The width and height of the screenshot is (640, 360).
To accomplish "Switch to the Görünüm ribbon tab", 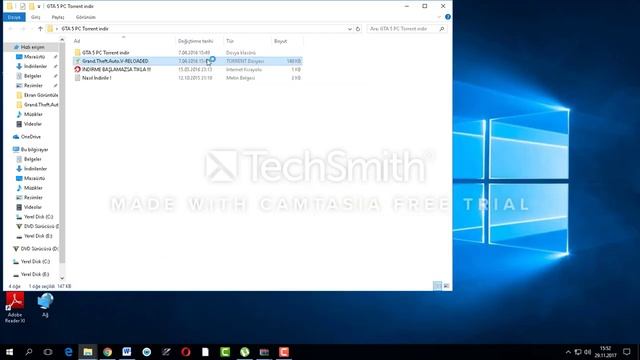I will point(86,17).
